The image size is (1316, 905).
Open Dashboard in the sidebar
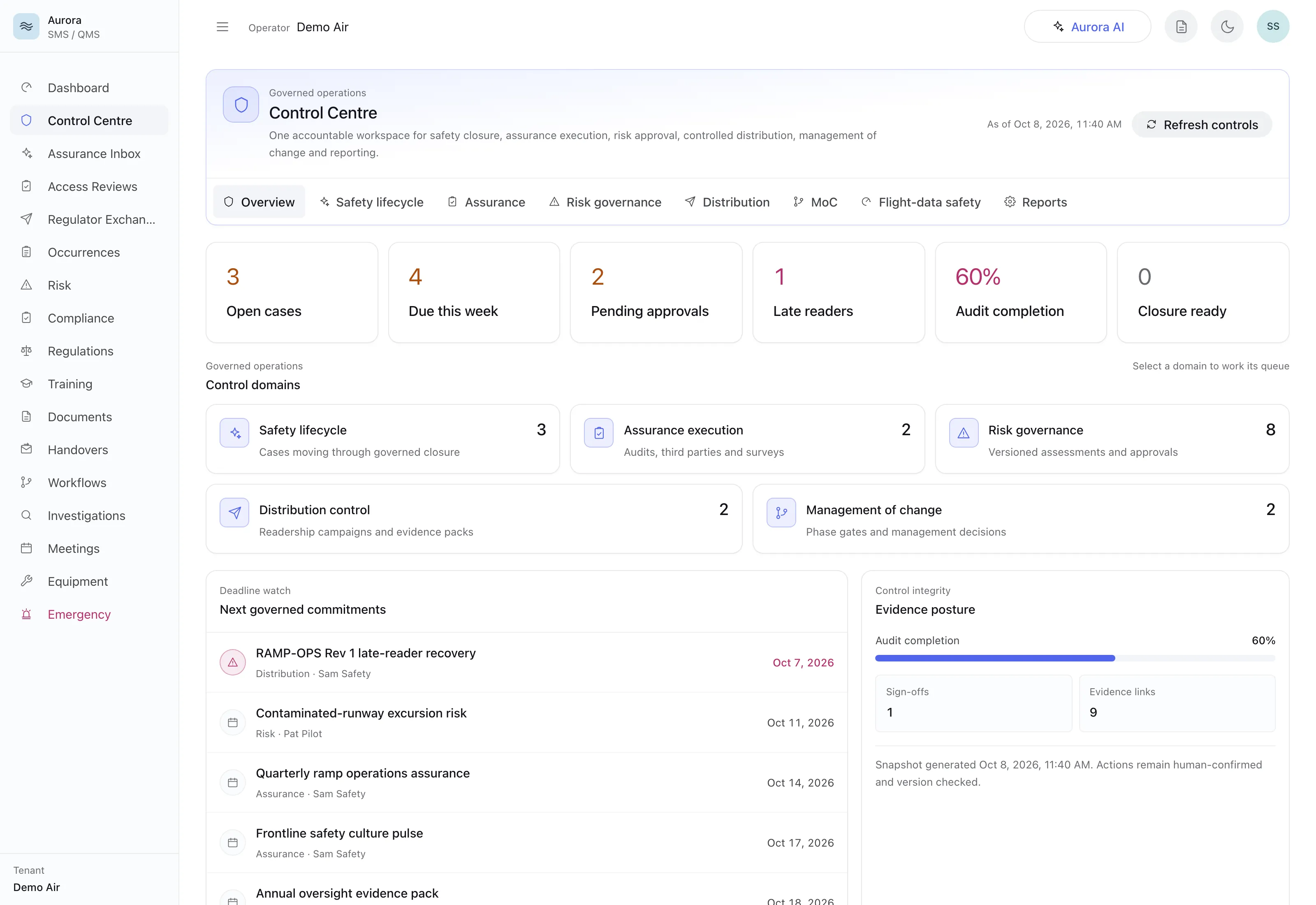(x=90, y=88)
